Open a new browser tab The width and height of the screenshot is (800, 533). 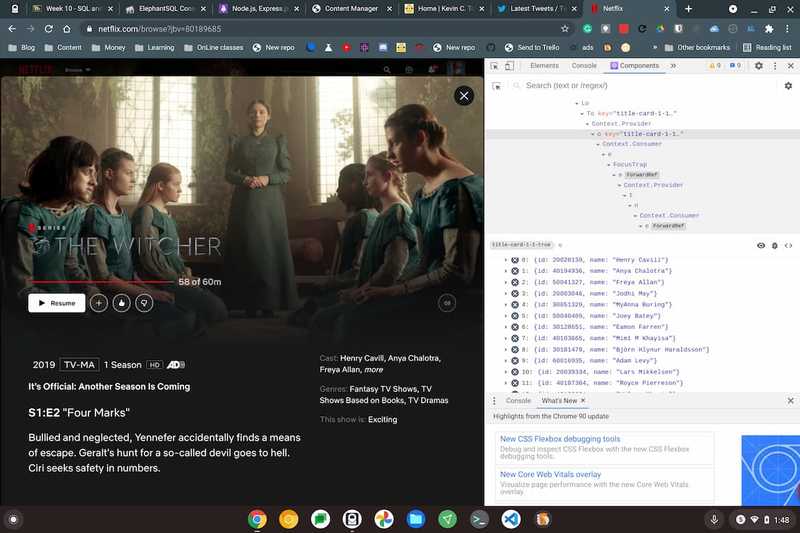pos(688,9)
